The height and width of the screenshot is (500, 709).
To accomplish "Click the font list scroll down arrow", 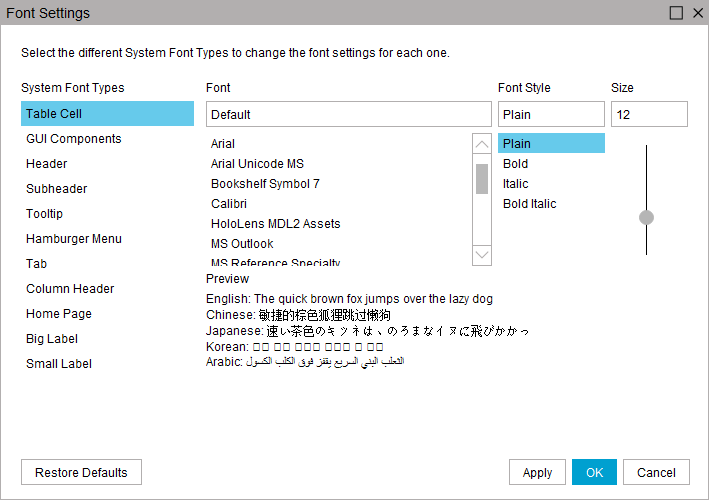I will click(x=482, y=255).
